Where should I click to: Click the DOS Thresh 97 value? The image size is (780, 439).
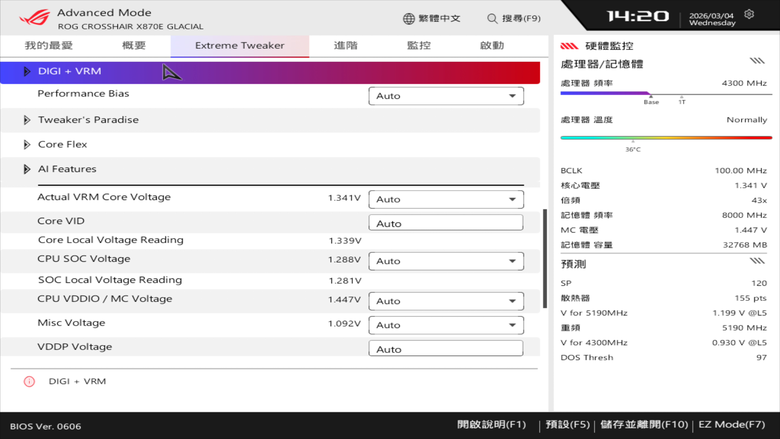[x=664, y=357]
